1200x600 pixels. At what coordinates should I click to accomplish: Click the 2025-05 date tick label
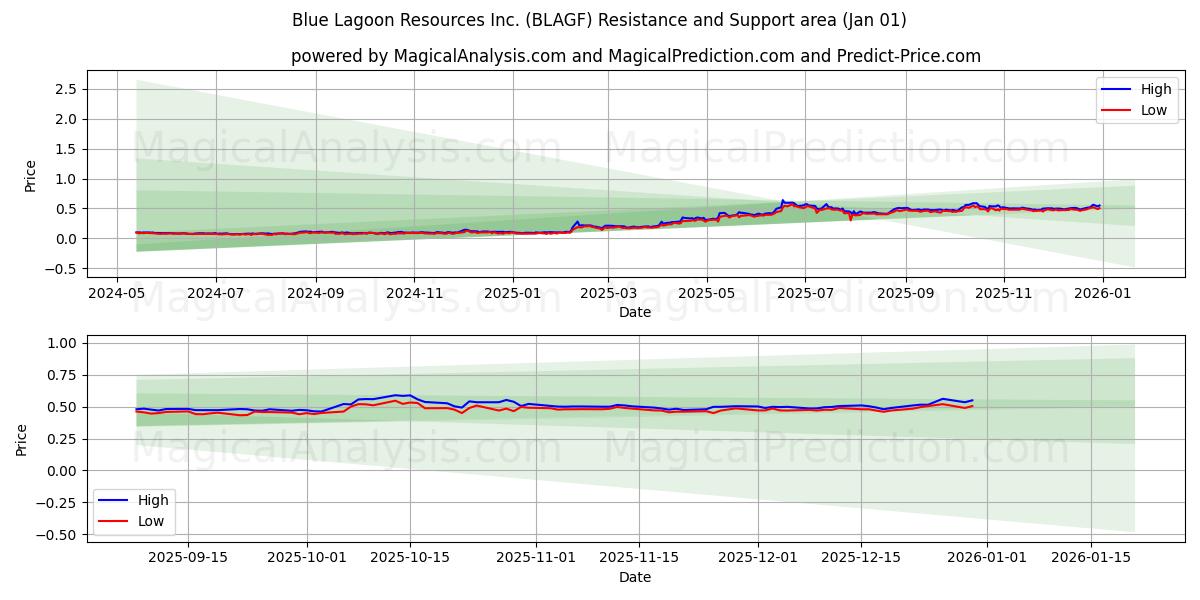pos(707,294)
